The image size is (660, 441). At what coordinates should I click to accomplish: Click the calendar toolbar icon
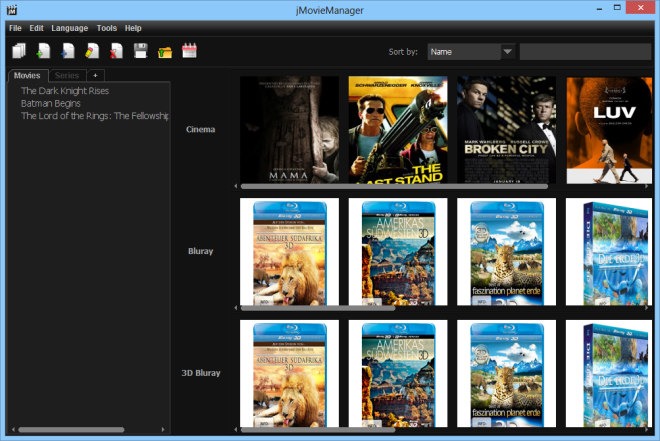189,51
